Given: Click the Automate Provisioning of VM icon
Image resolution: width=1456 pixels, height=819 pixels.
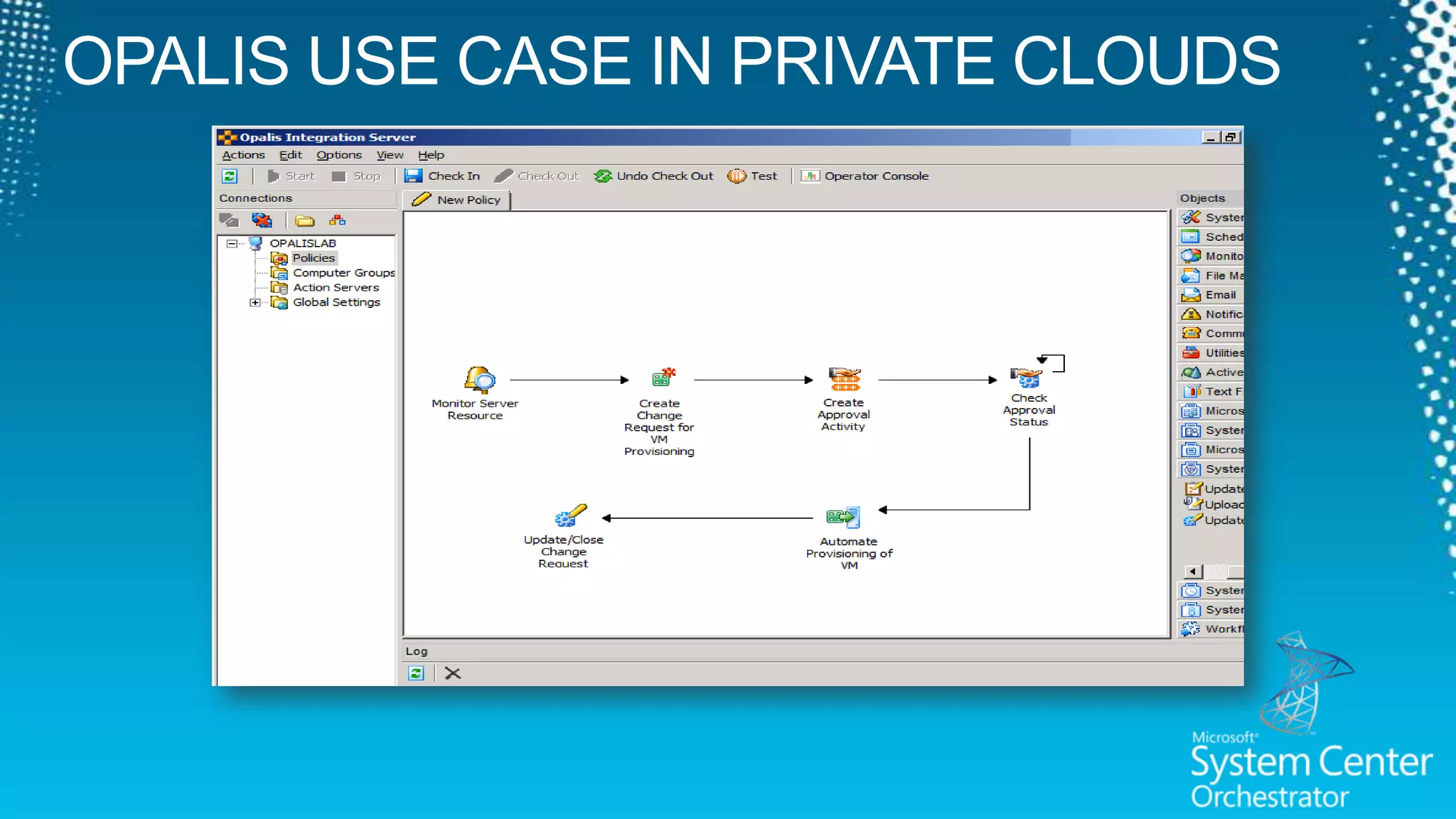Looking at the screenshot, I should [843, 517].
